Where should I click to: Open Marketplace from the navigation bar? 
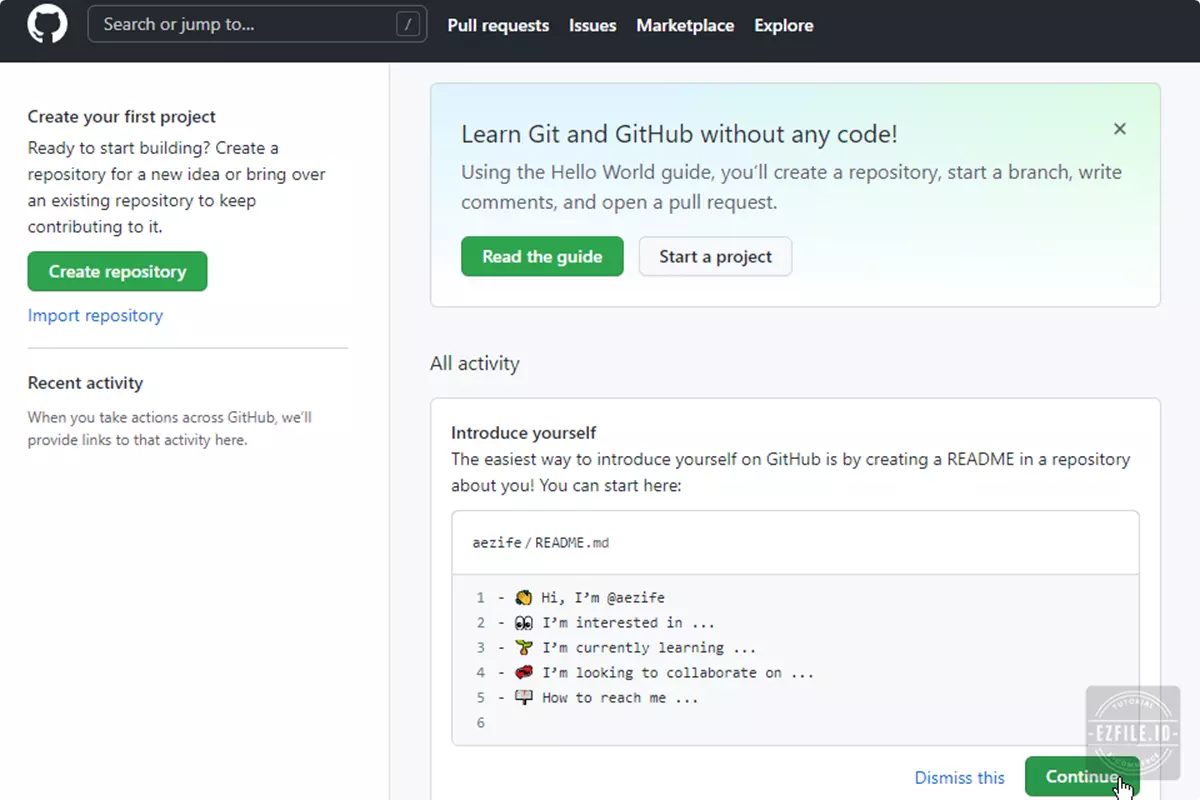coord(685,26)
